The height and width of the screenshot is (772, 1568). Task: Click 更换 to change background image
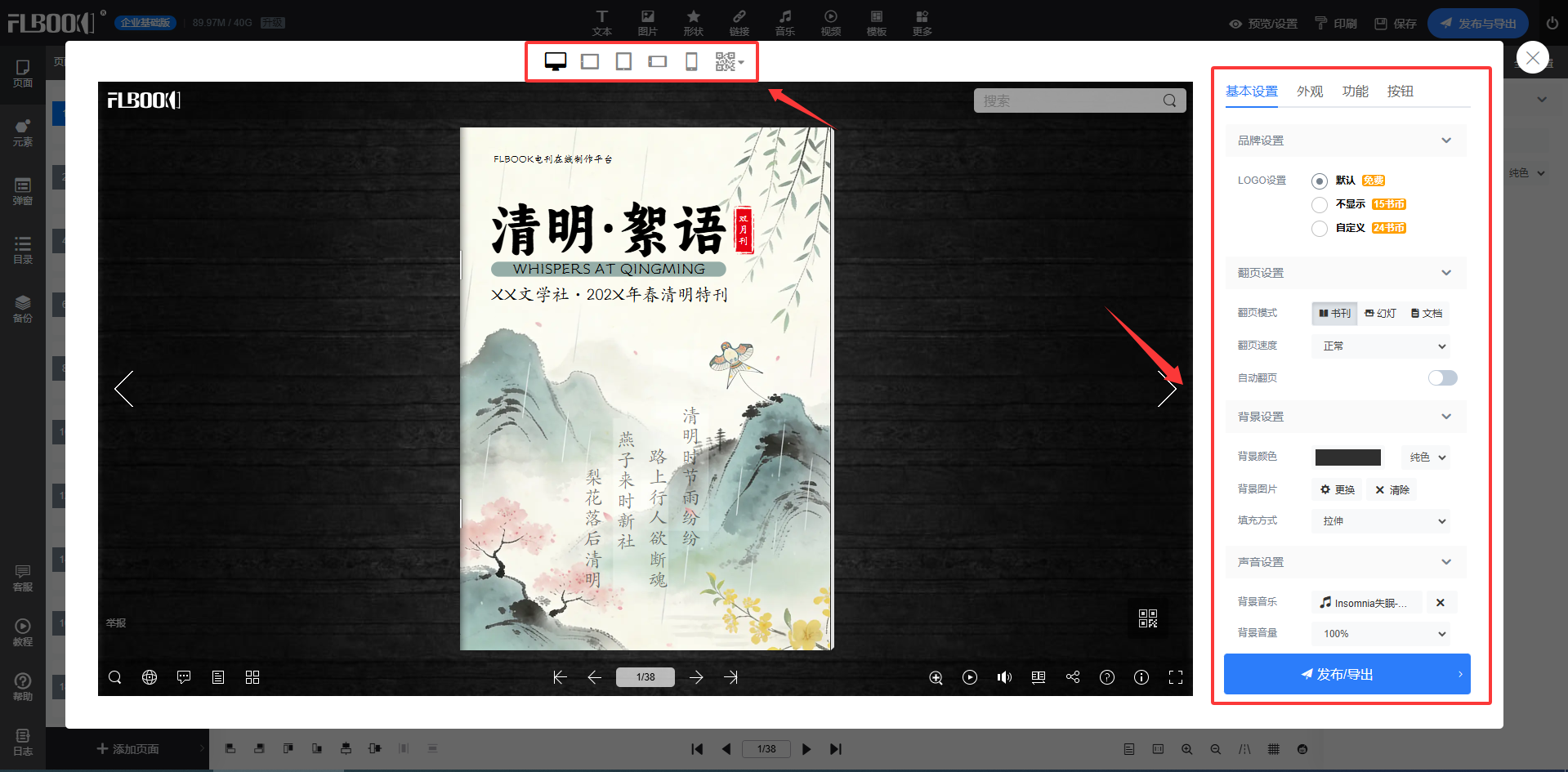tap(1338, 490)
